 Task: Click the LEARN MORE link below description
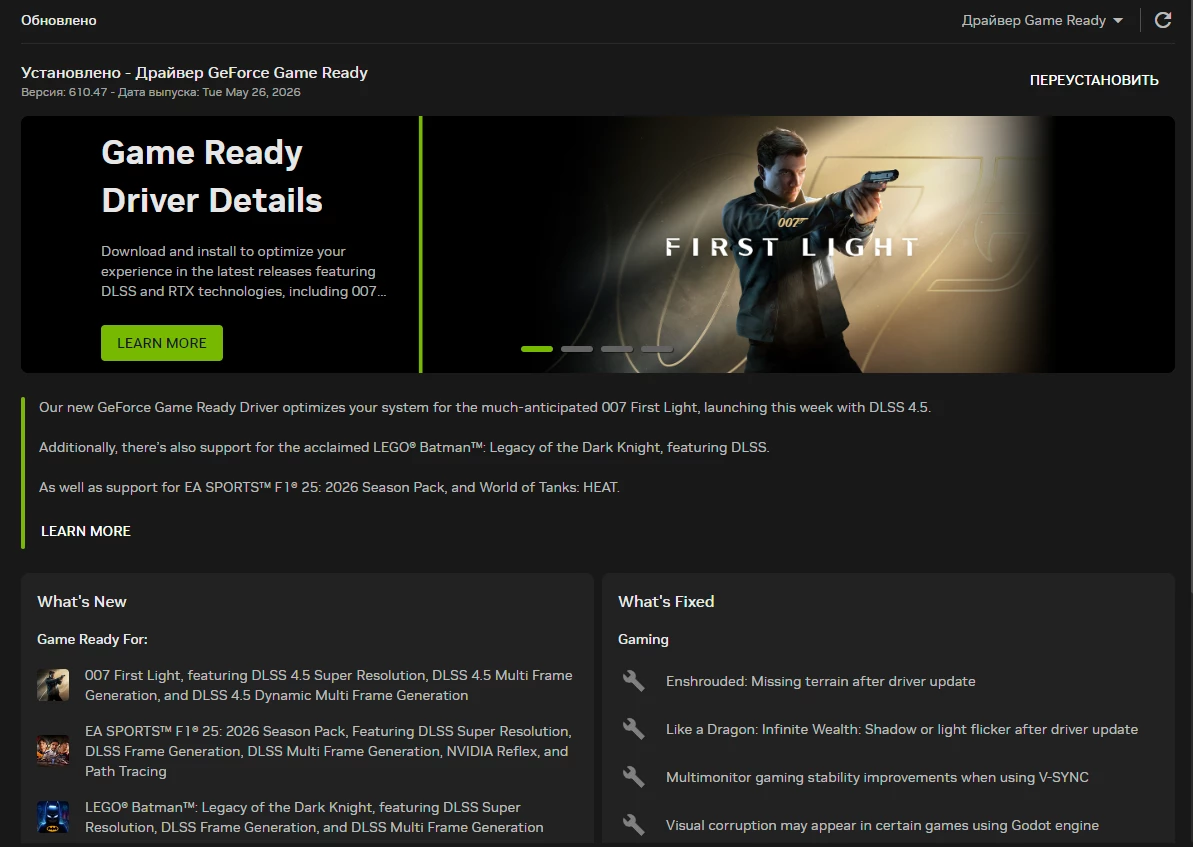pos(86,531)
